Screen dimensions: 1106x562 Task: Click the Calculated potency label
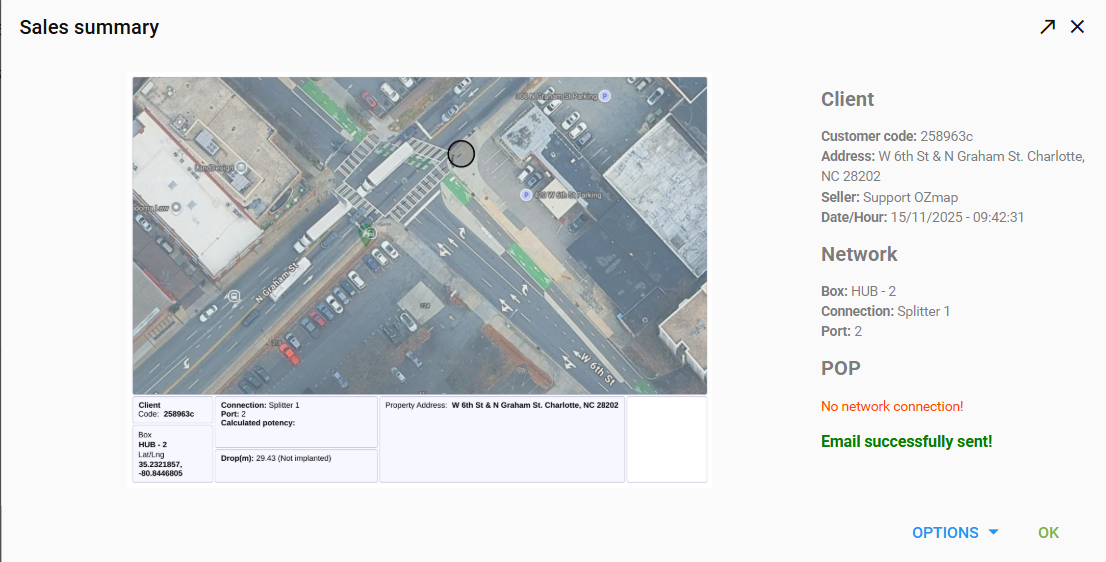coord(257,423)
